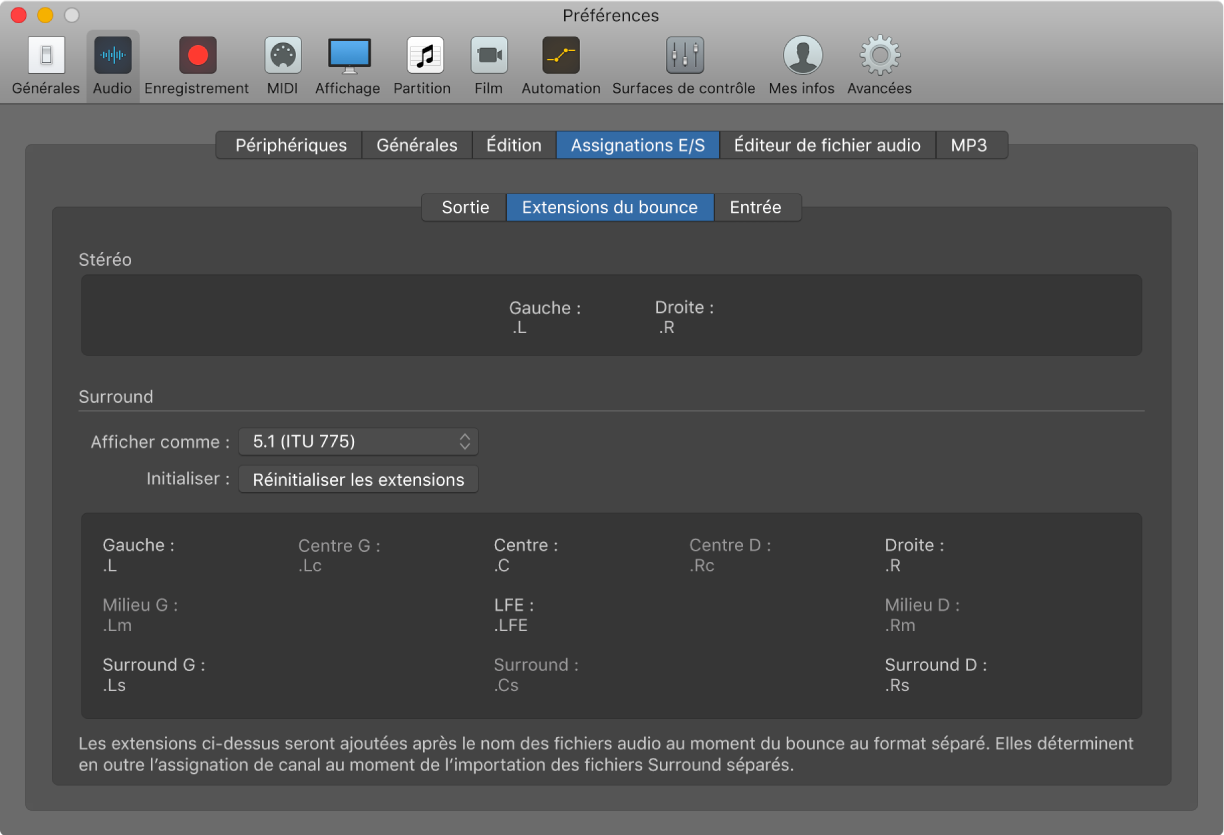Edit the Surround G extension field .Ls
This screenshot has width=1224, height=835.
pos(115,686)
